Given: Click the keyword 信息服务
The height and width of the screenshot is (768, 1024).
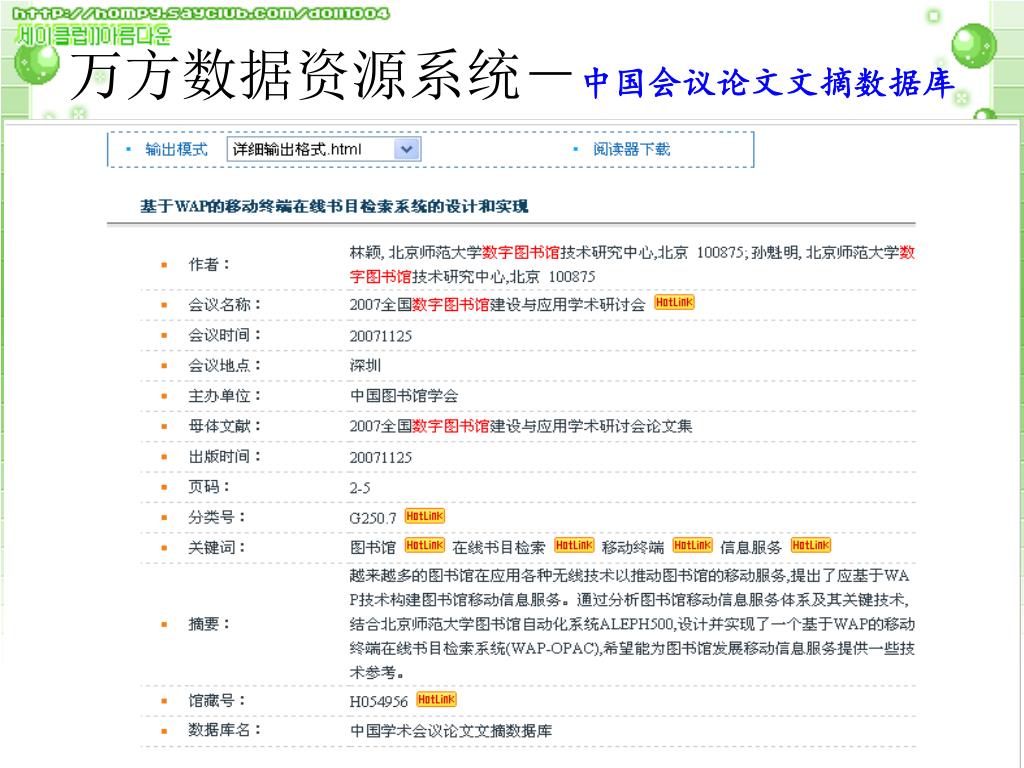Looking at the screenshot, I should [x=751, y=548].
